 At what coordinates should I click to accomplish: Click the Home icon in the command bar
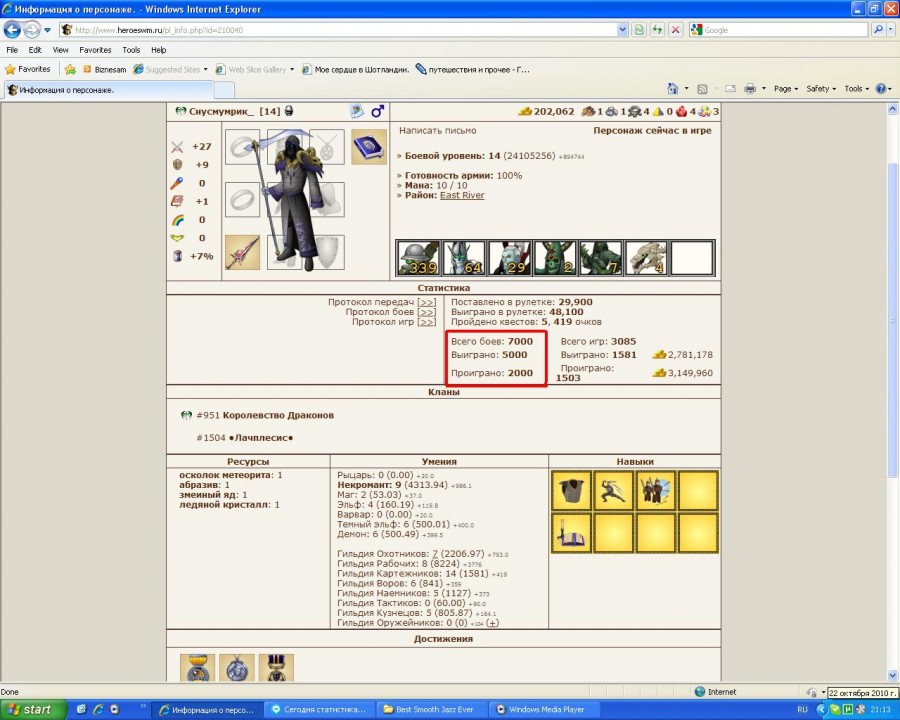point(673,89)
